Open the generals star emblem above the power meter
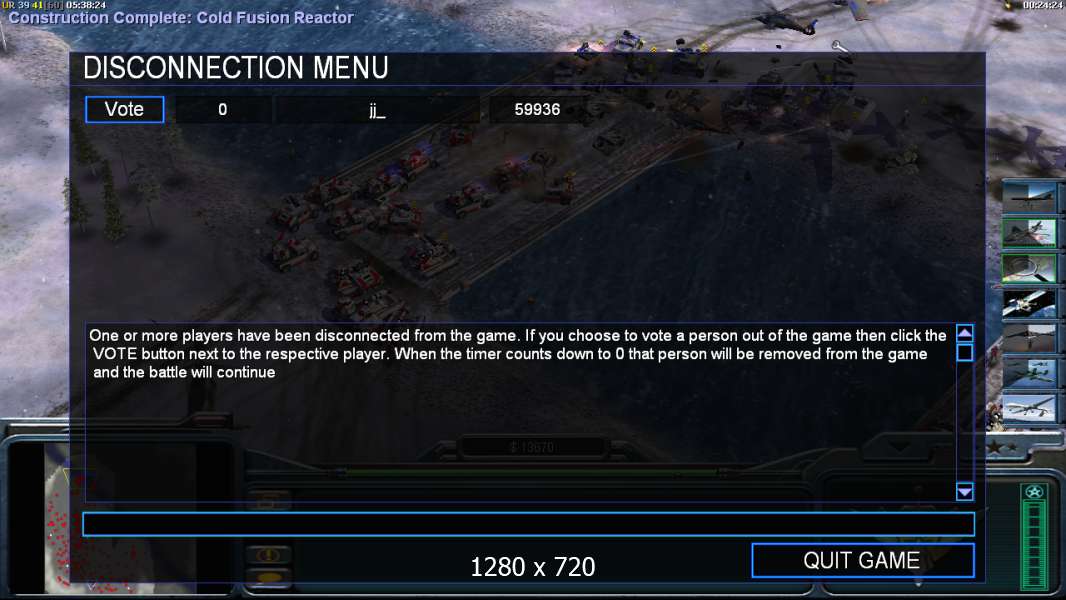The height and width of the screenshot is (600, 1066). pos(1034,492)
